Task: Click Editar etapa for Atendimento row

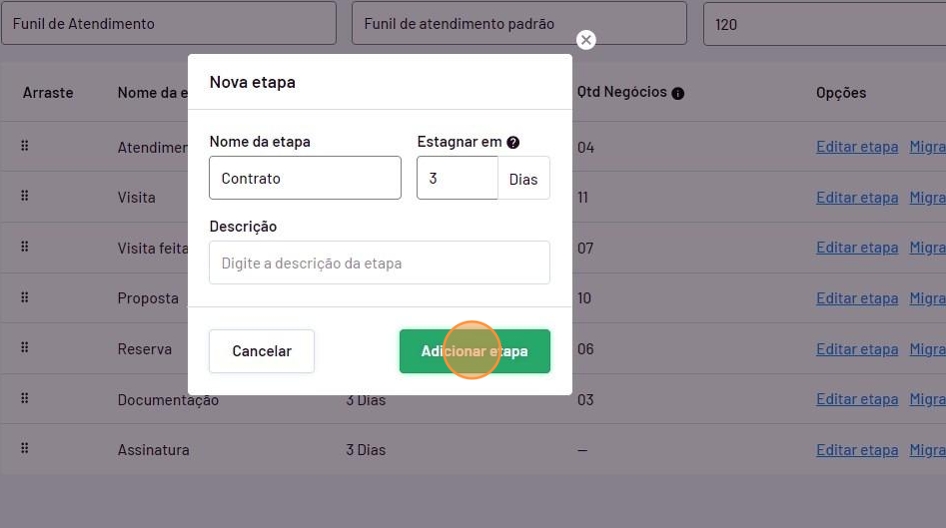Action: click(857, 147)
